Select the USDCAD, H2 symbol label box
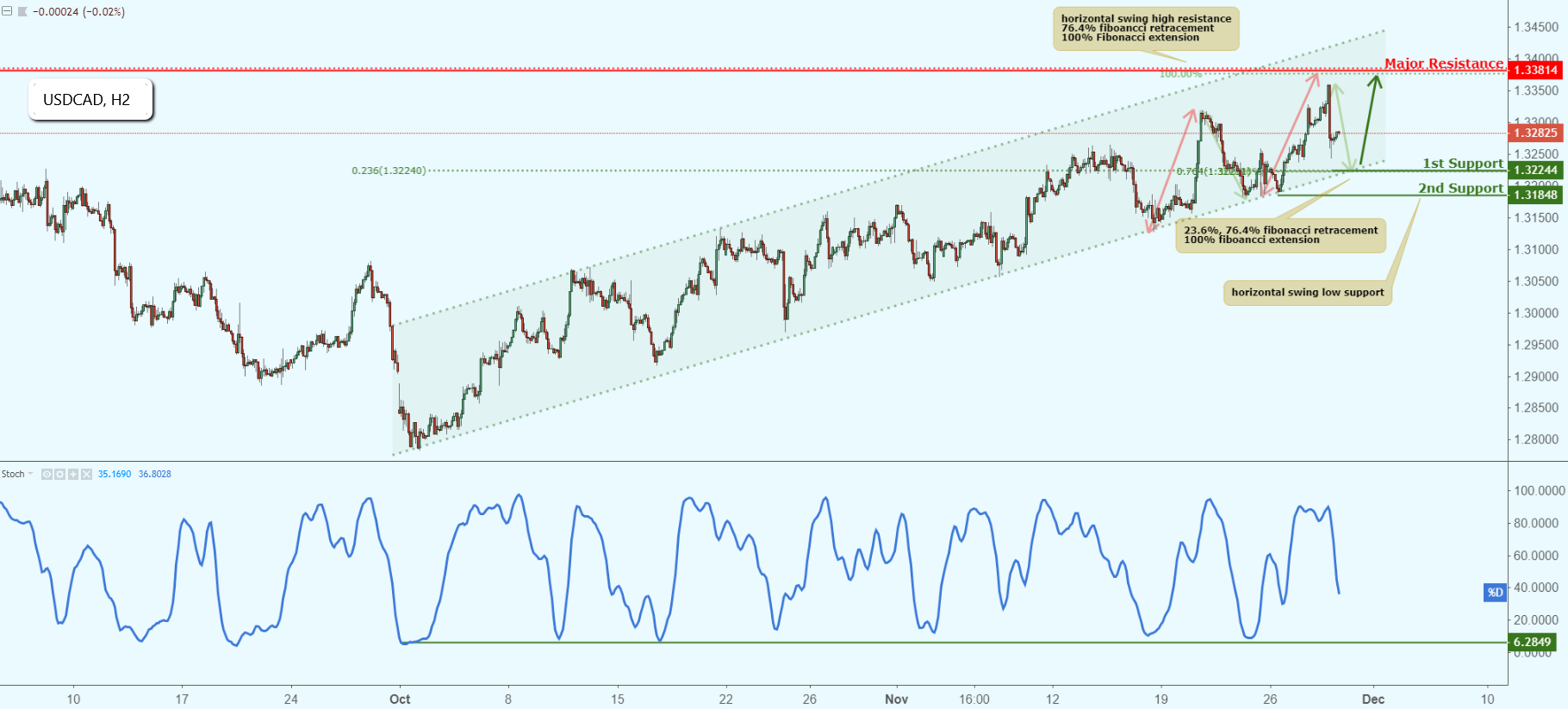The height and width of the screenshot is (709, 1568). click(x=90, y=100)
